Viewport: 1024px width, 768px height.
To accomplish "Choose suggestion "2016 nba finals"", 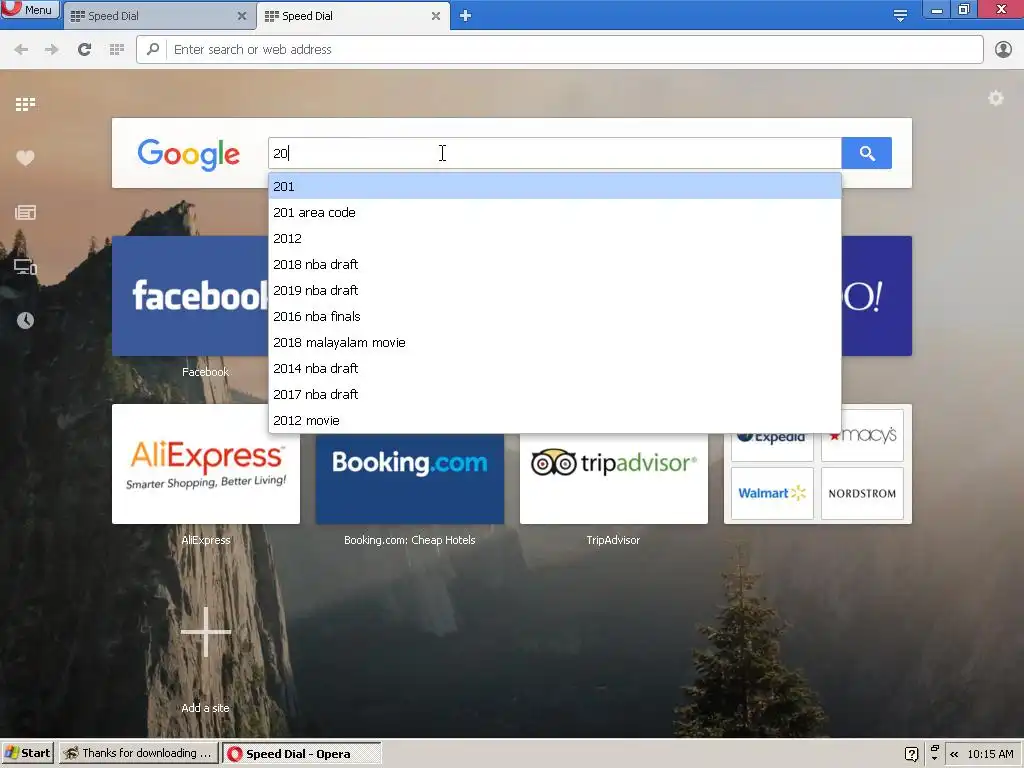I will [554, 317].
